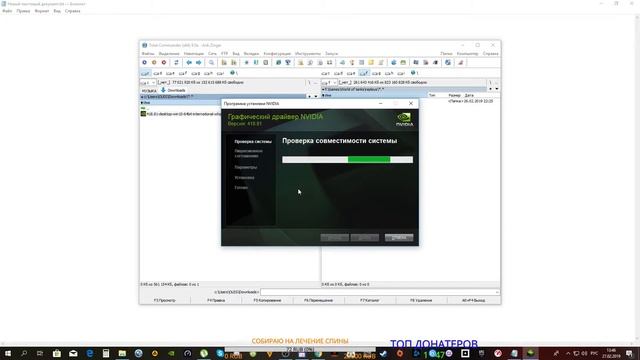Viewport: 640px width, 360px height.
Task: Click the blue round icon at toolbar start
Action: pos(144,62)
